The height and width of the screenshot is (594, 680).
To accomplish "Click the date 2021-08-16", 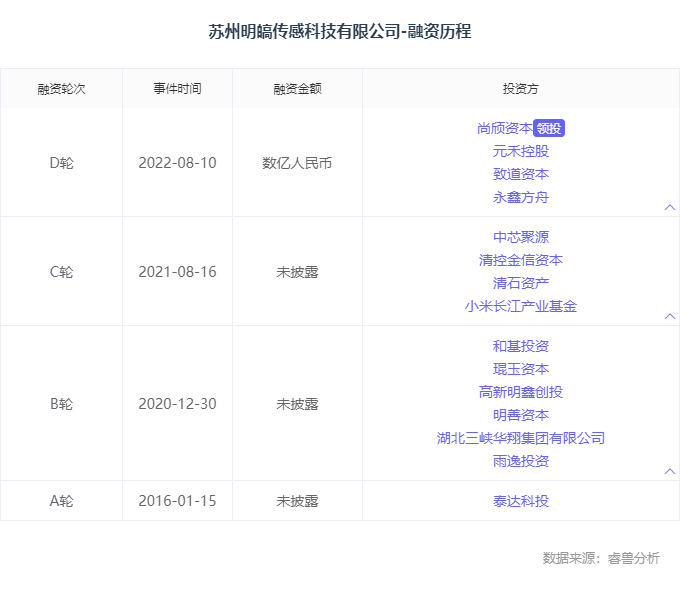I will (177, 272).
